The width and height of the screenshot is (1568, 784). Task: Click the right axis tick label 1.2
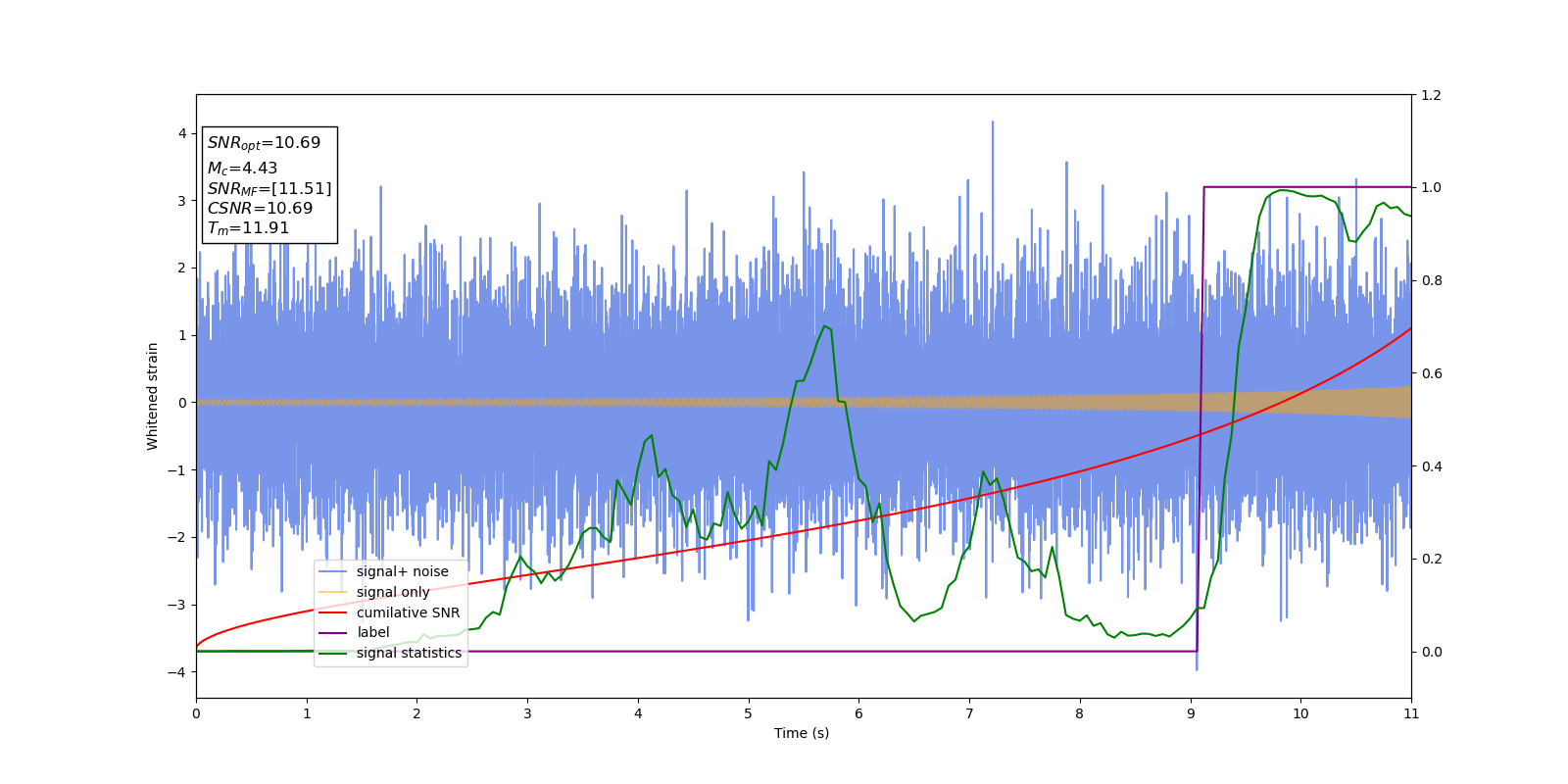coord(1431,95)
